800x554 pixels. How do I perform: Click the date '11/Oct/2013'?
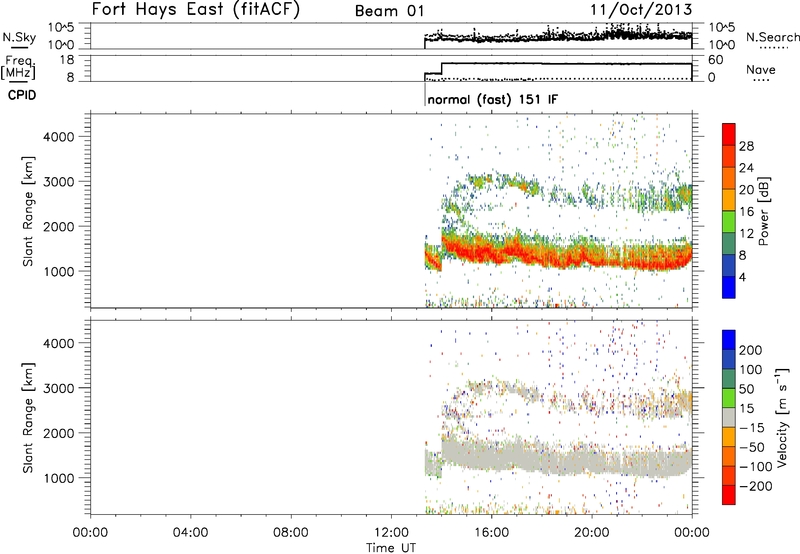point(641,9)
